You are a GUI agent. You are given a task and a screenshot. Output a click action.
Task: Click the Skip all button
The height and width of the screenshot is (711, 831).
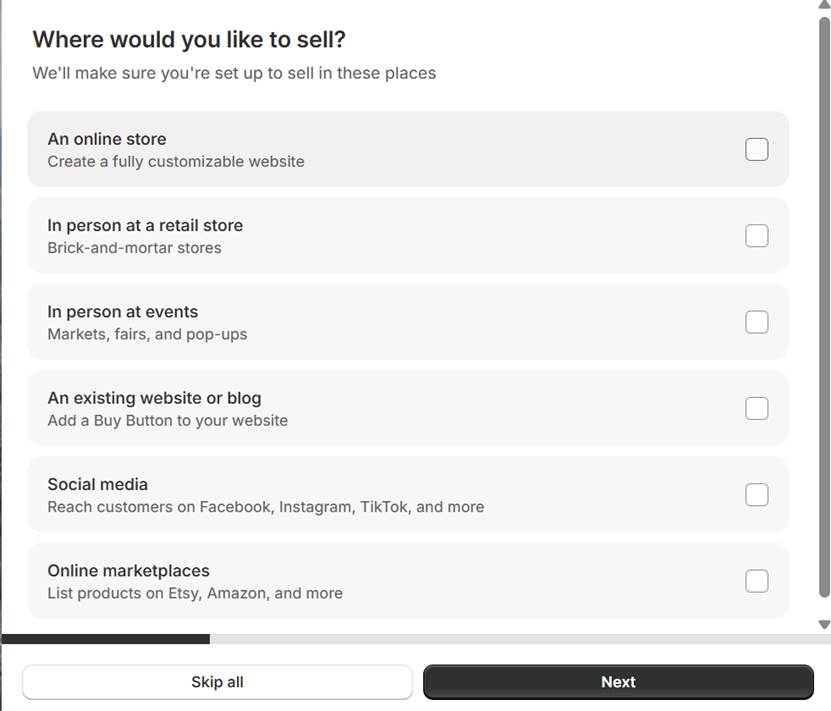click(x=217, y=681)
